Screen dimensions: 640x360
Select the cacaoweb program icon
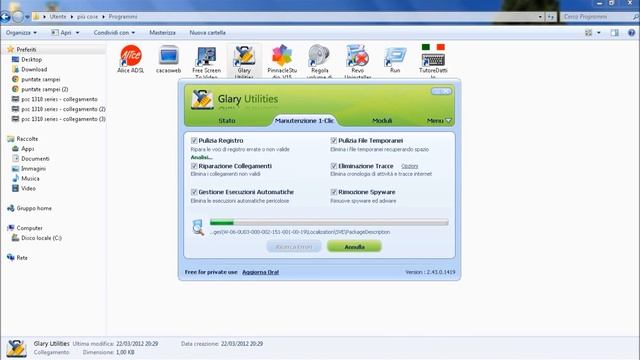(x=169, y=56)
